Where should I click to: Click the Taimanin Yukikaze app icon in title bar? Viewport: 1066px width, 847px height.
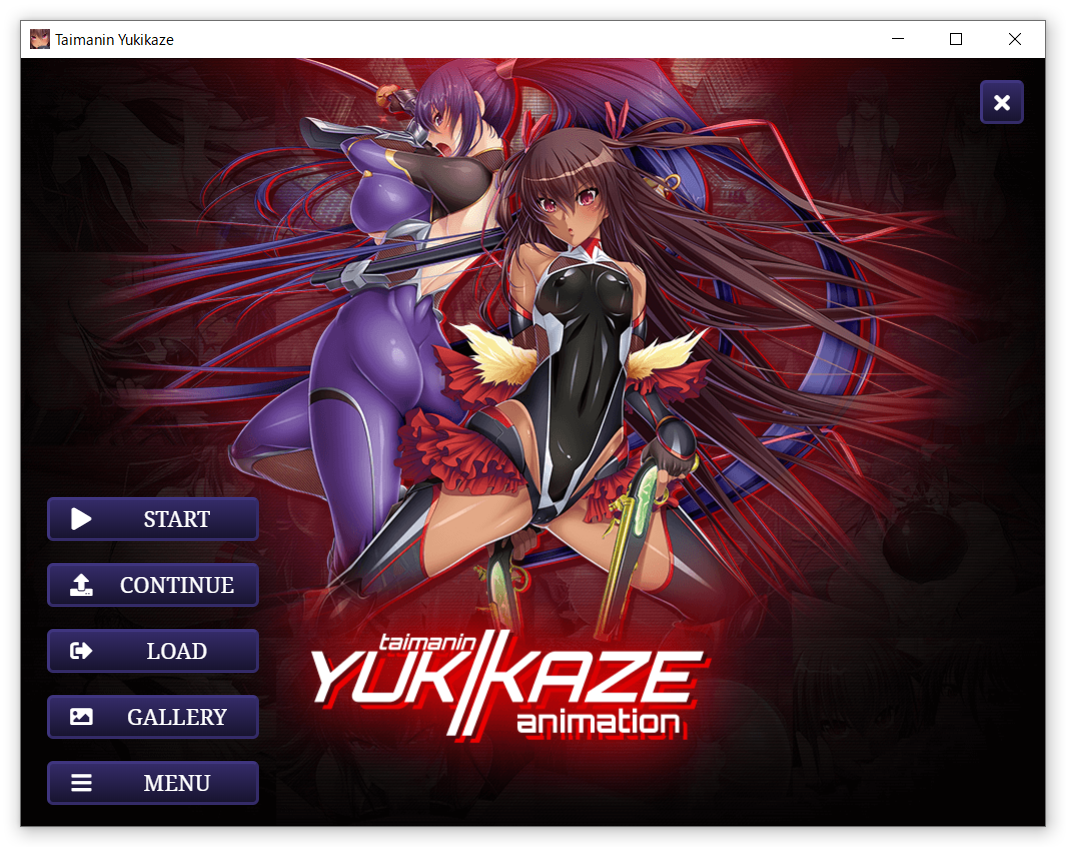[40, 39]
